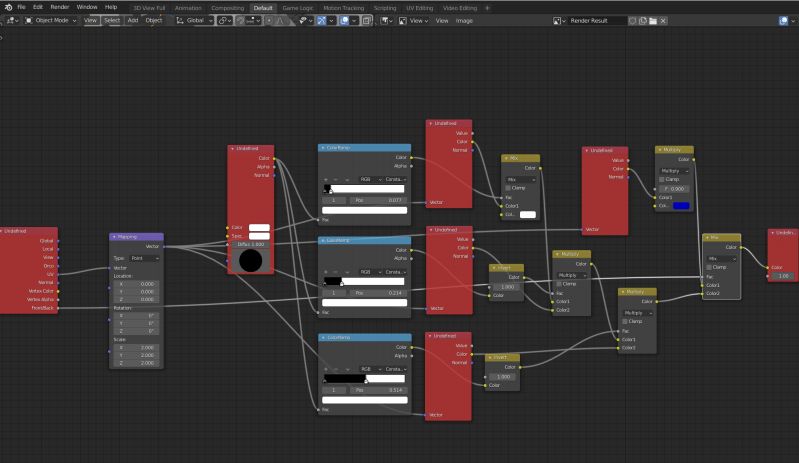Click white Color2 swatch on first Mix node
799x463 pixels.
click(527, 214)
